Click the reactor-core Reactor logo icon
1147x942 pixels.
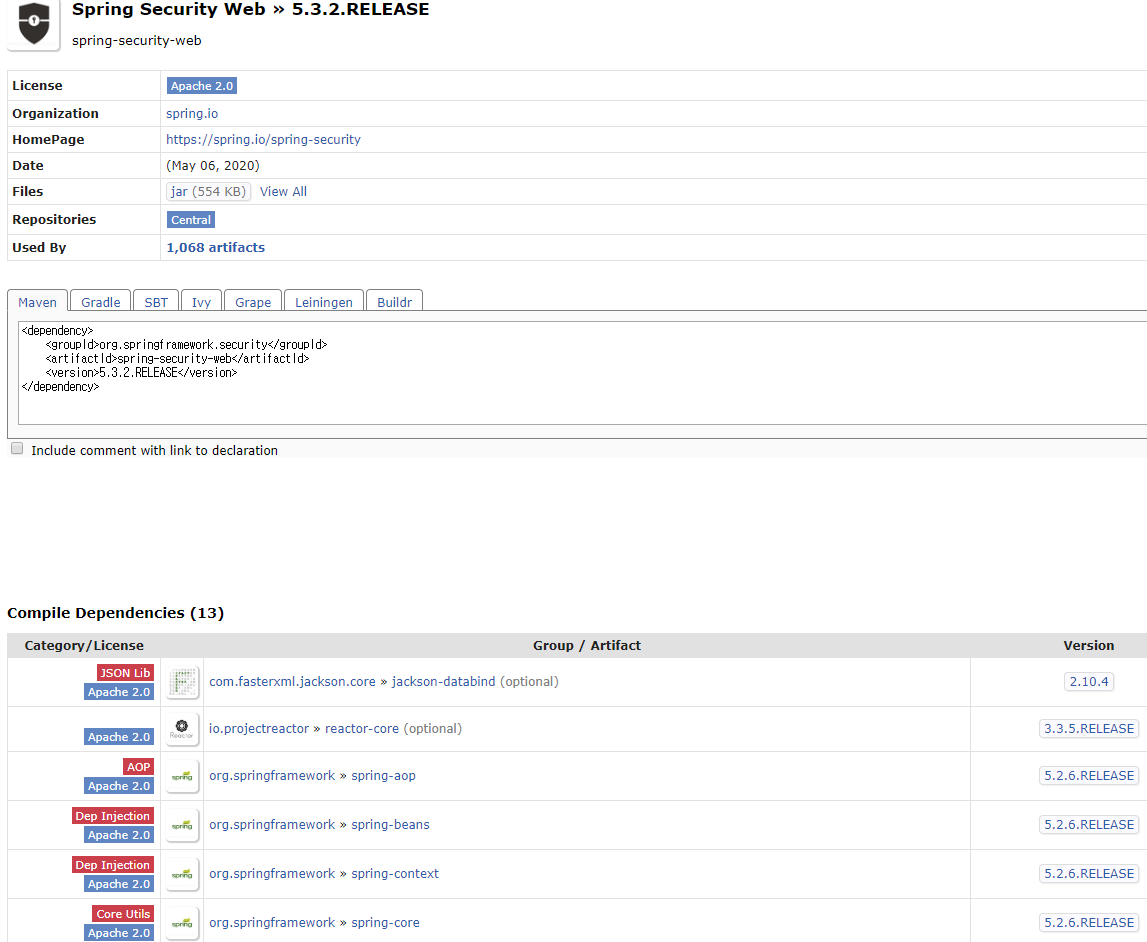tap(182, 729)
